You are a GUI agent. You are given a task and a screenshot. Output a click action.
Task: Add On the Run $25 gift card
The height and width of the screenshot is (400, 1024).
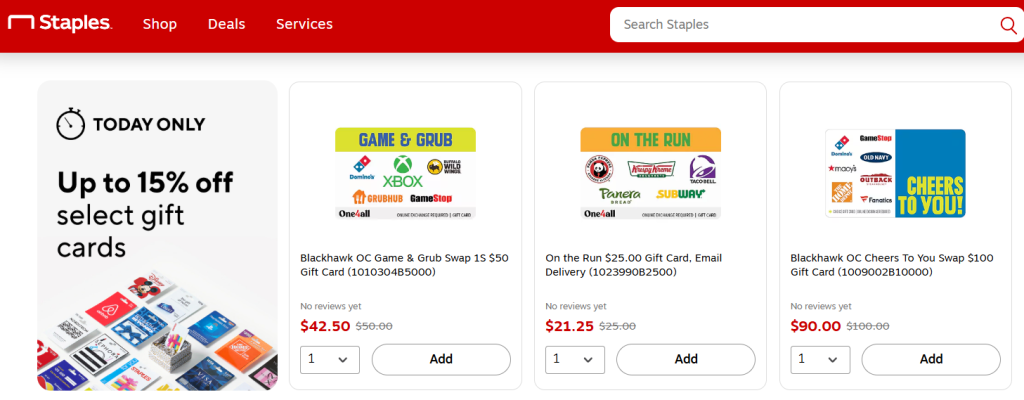[686, 359]
